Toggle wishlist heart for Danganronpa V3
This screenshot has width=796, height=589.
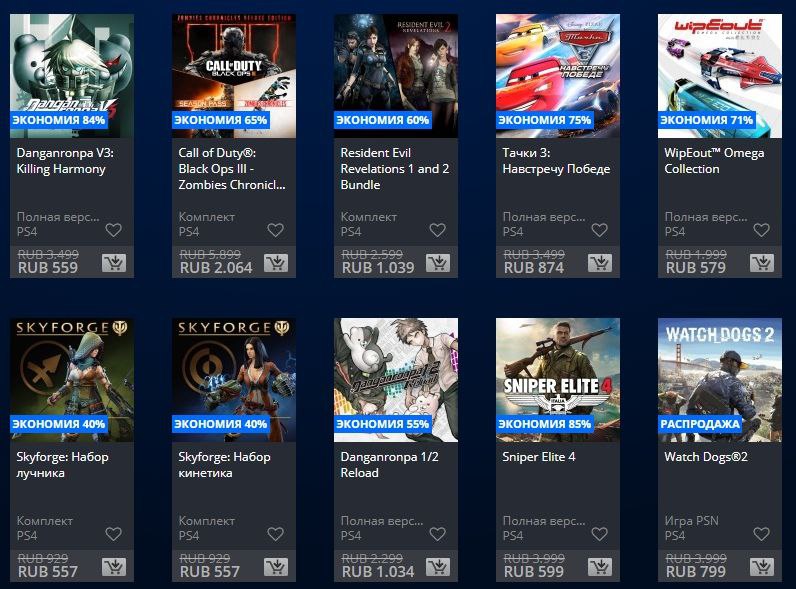tap(114, 230)
